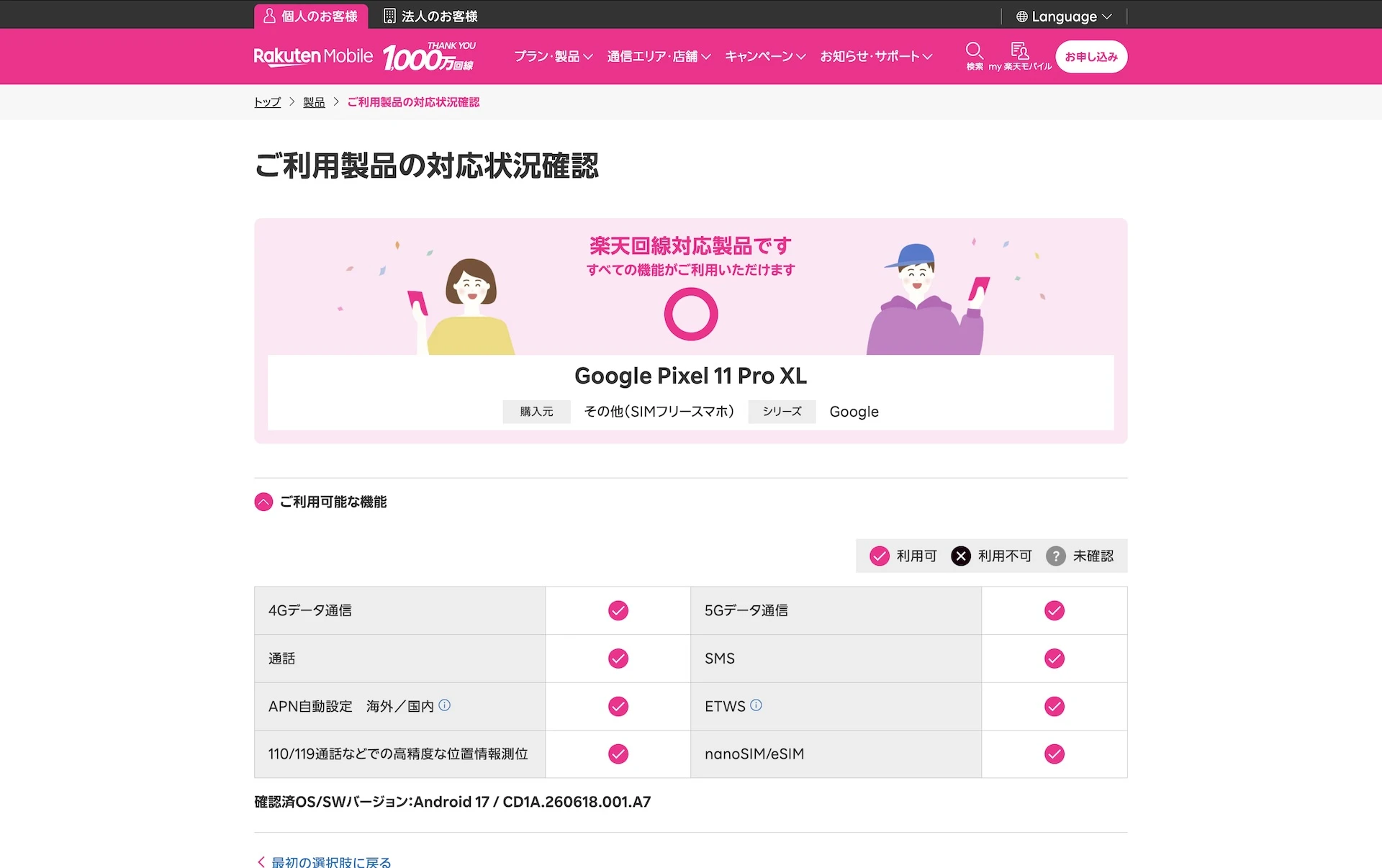
Task: Click the すべての機能がご利用いただけます subtitle
Action: coord(691,270)
